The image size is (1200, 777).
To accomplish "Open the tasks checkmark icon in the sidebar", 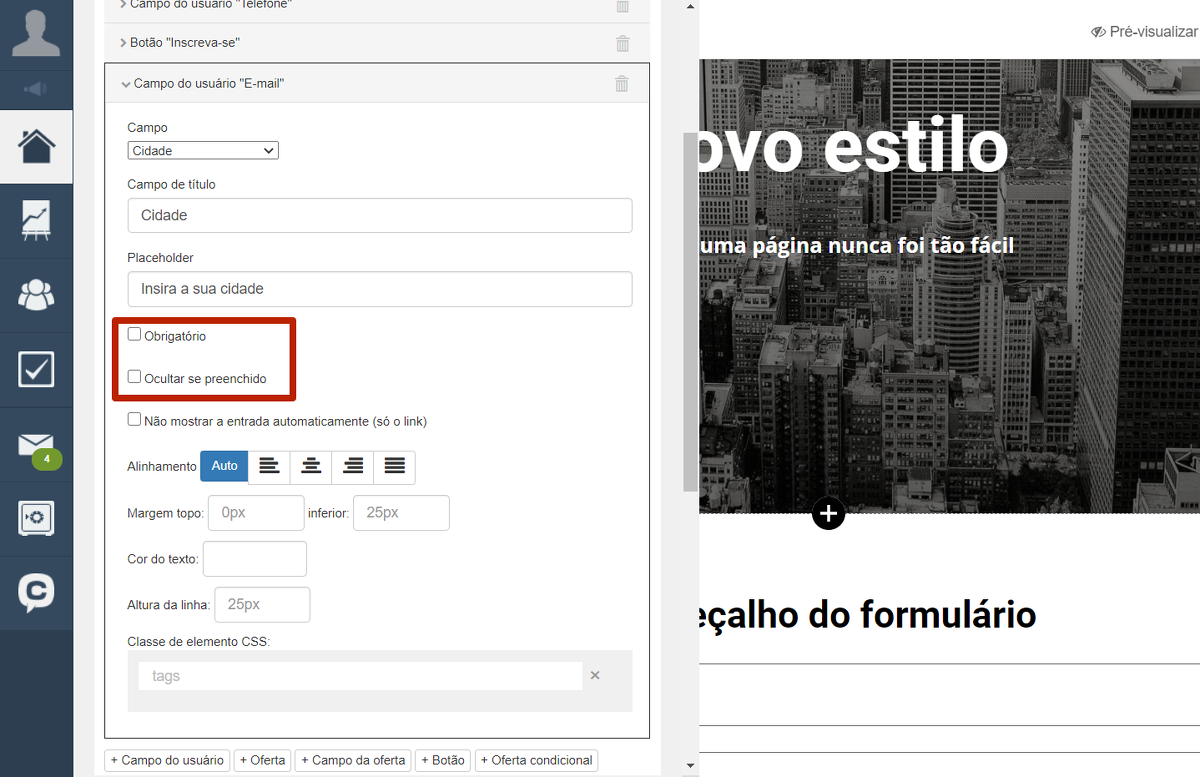I will 36,369.
